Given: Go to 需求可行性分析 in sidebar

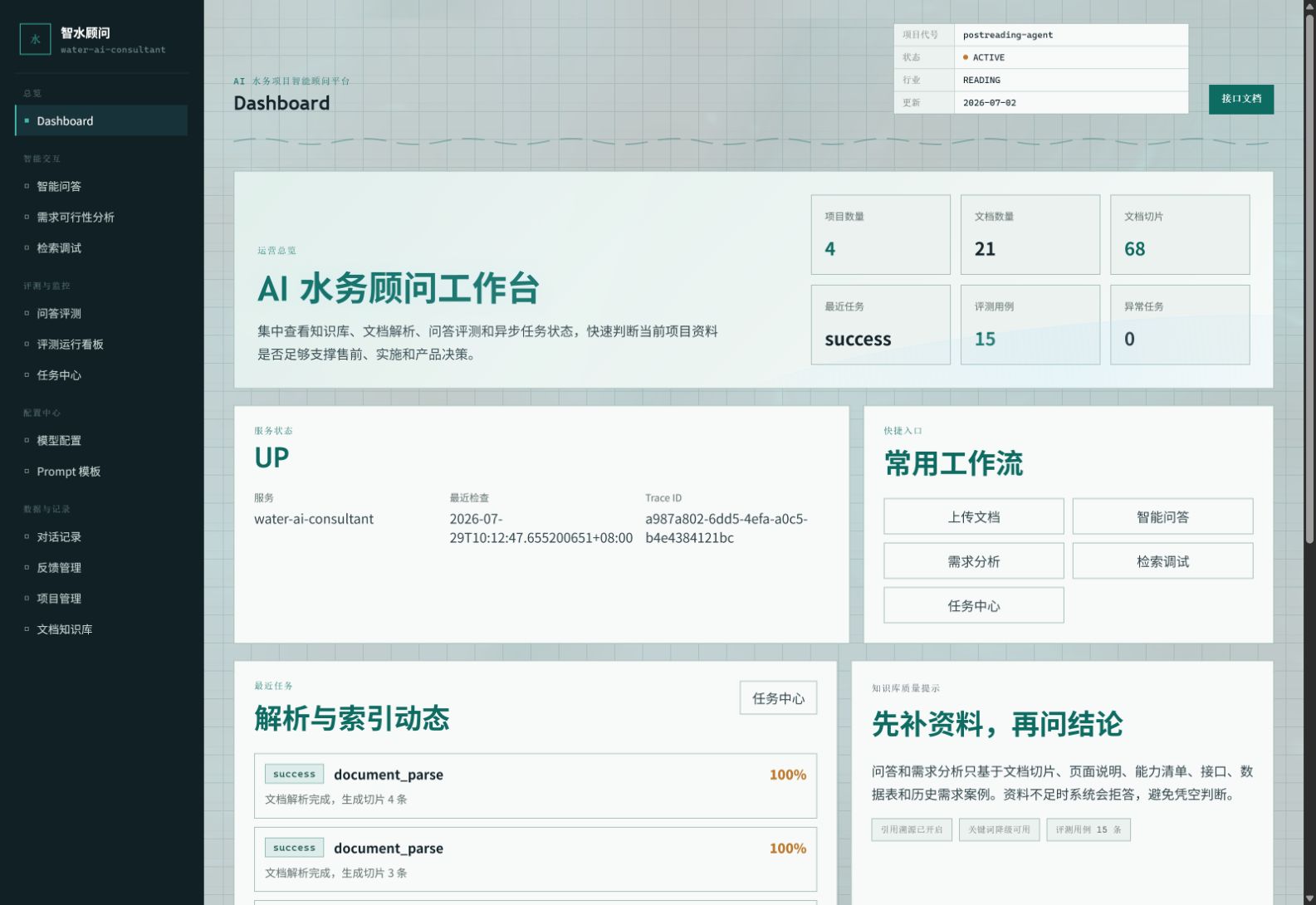Looking at the screenshot, I should [x=101, y=217].
